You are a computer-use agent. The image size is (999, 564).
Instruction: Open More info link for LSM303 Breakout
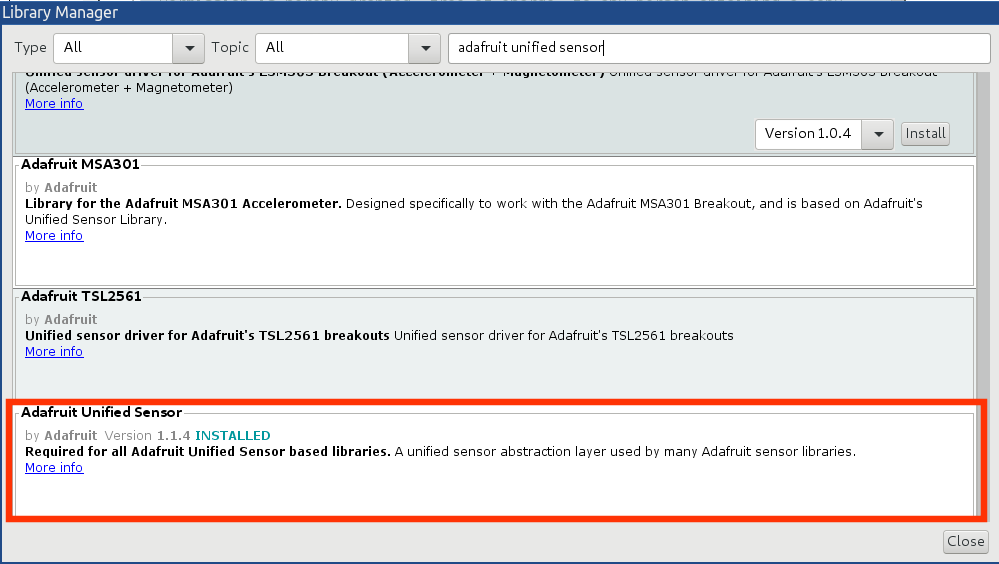tap(54, 104)
